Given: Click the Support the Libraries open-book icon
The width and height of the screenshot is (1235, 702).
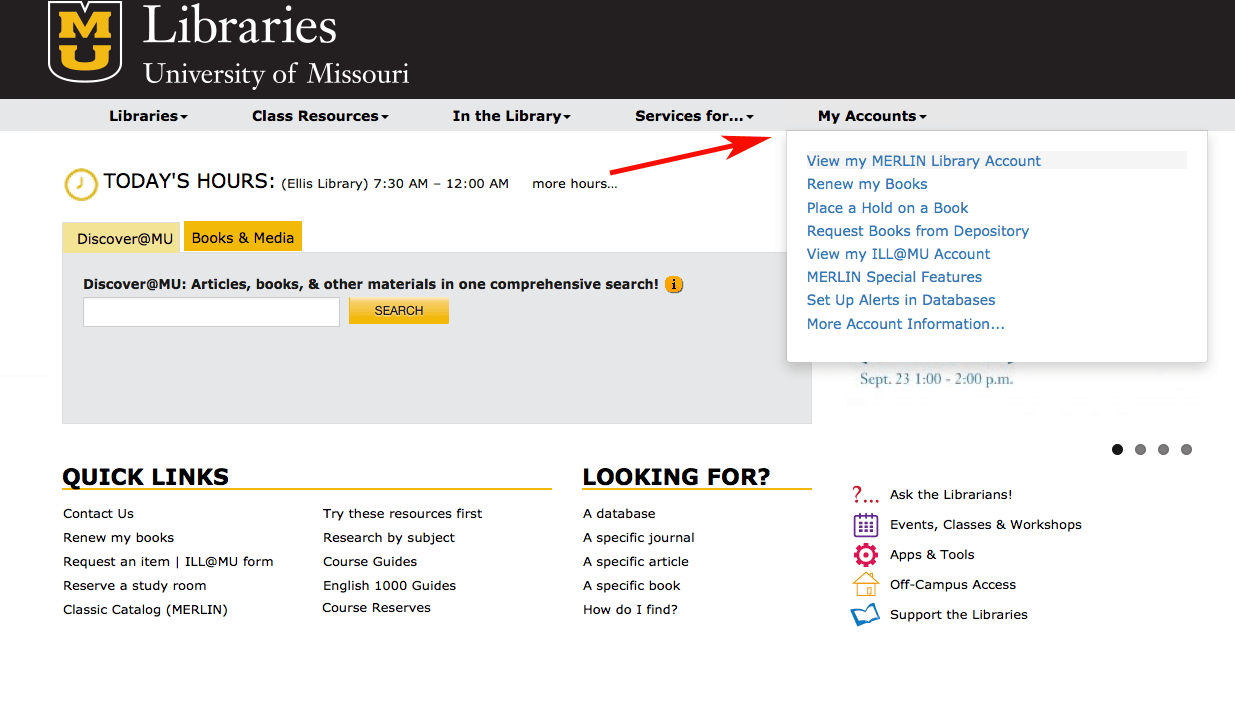Looking at the screenshot, I should [864, 614].
